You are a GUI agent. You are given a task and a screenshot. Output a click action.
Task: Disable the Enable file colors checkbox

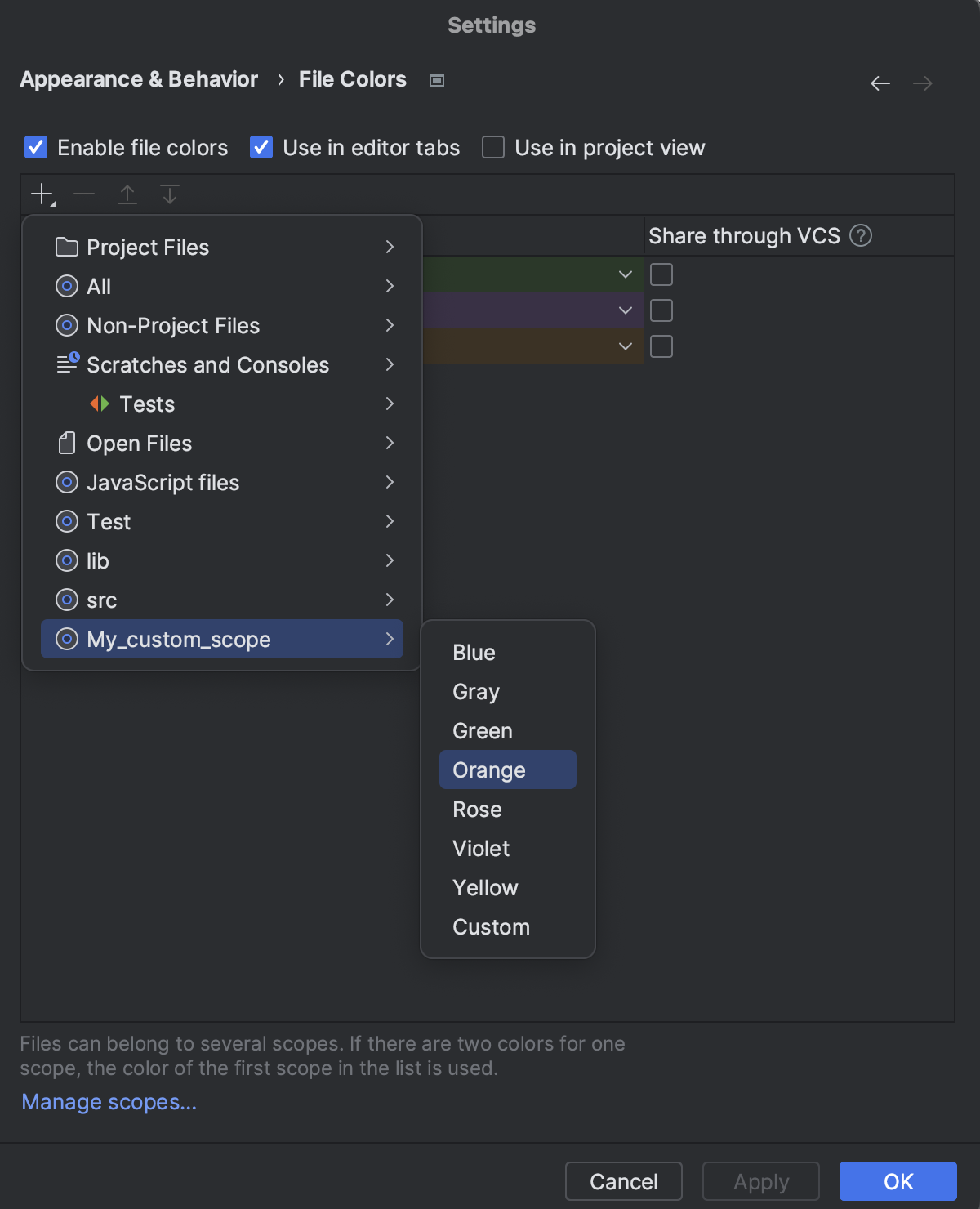[x=35, y=147]
